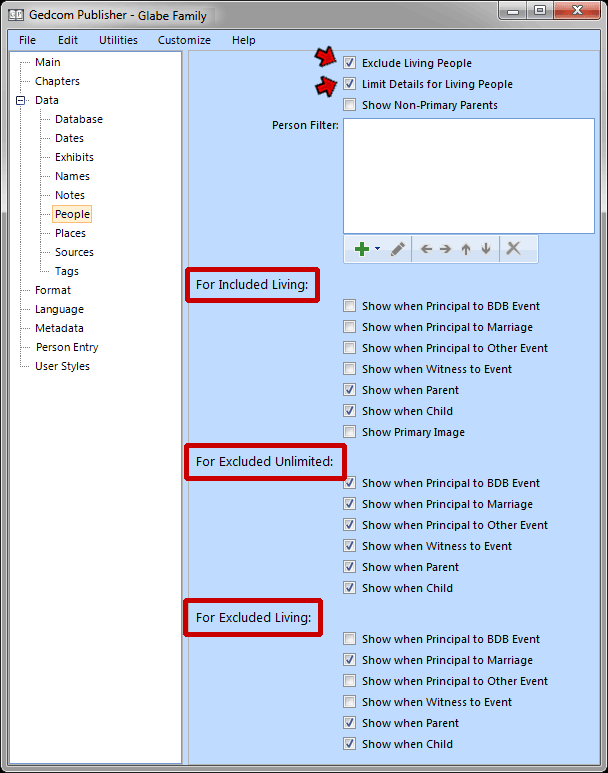Select Places tree item

click(x=71, y=233)
